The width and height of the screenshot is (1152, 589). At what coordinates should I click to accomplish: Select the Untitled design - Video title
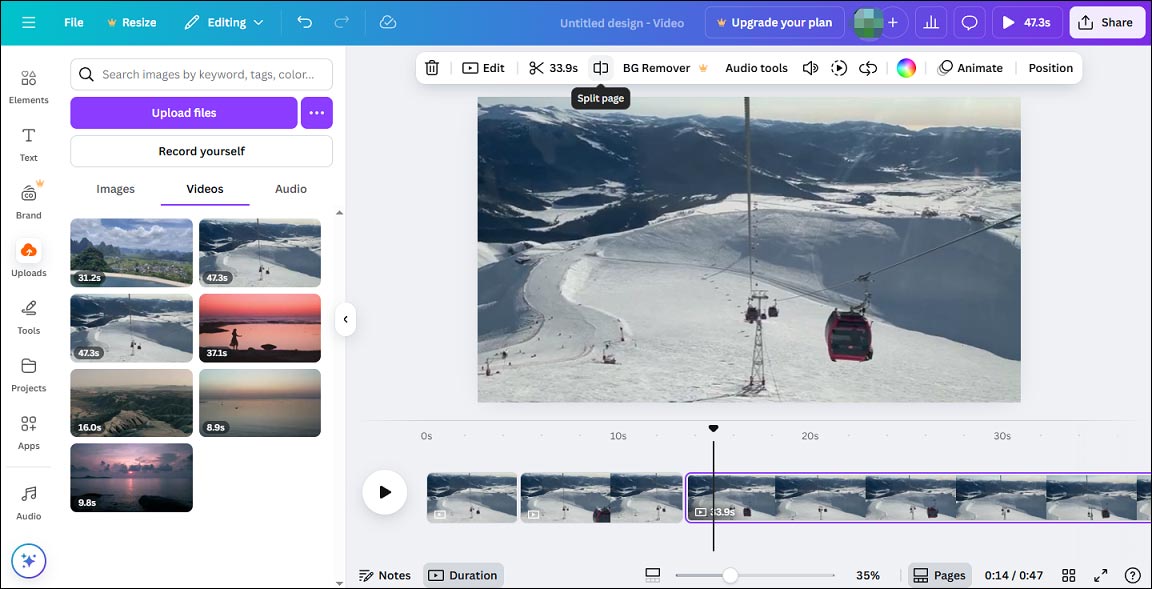click(x=622, y=23)
